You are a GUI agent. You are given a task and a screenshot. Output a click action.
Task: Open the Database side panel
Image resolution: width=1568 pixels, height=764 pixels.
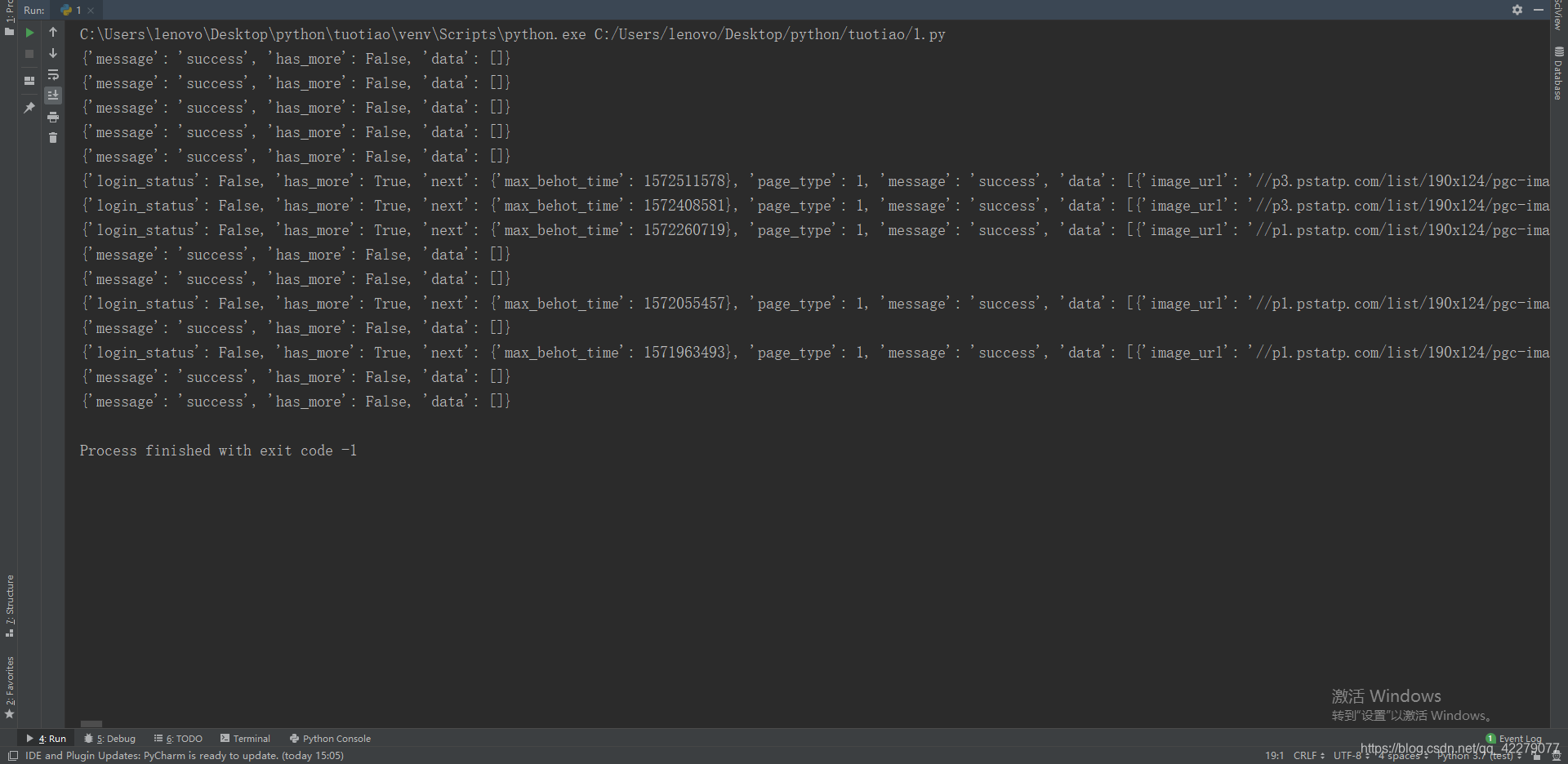coord(1558,73)
